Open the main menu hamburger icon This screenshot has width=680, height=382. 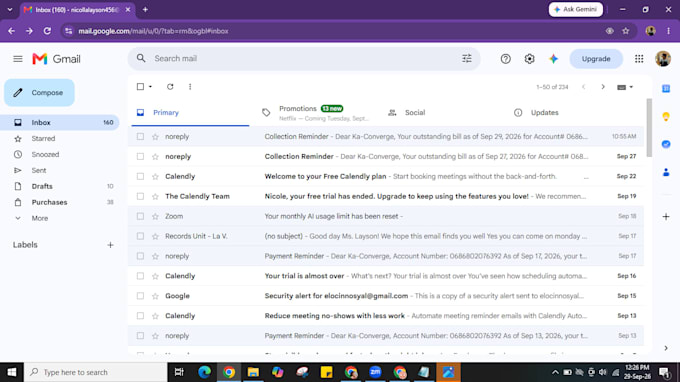[18, 59]
